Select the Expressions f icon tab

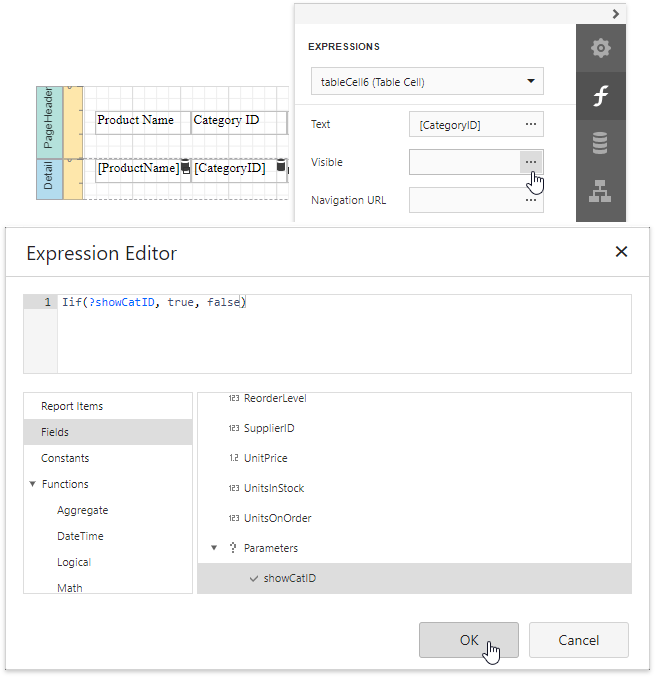tap(600, 96)
